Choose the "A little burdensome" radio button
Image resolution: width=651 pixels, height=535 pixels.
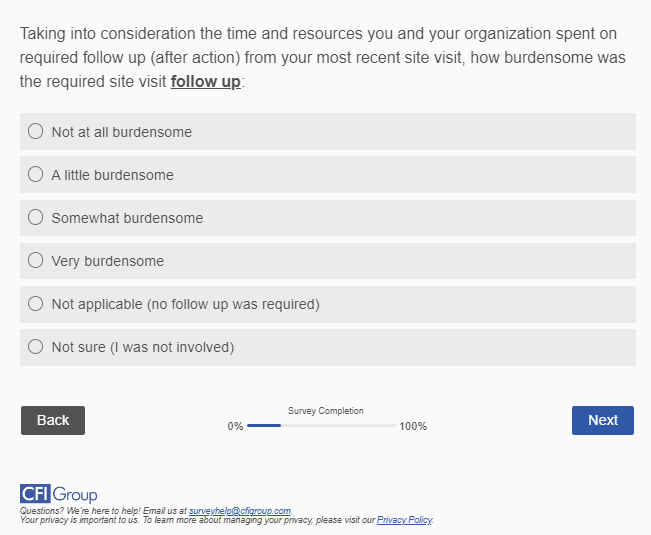36,174
